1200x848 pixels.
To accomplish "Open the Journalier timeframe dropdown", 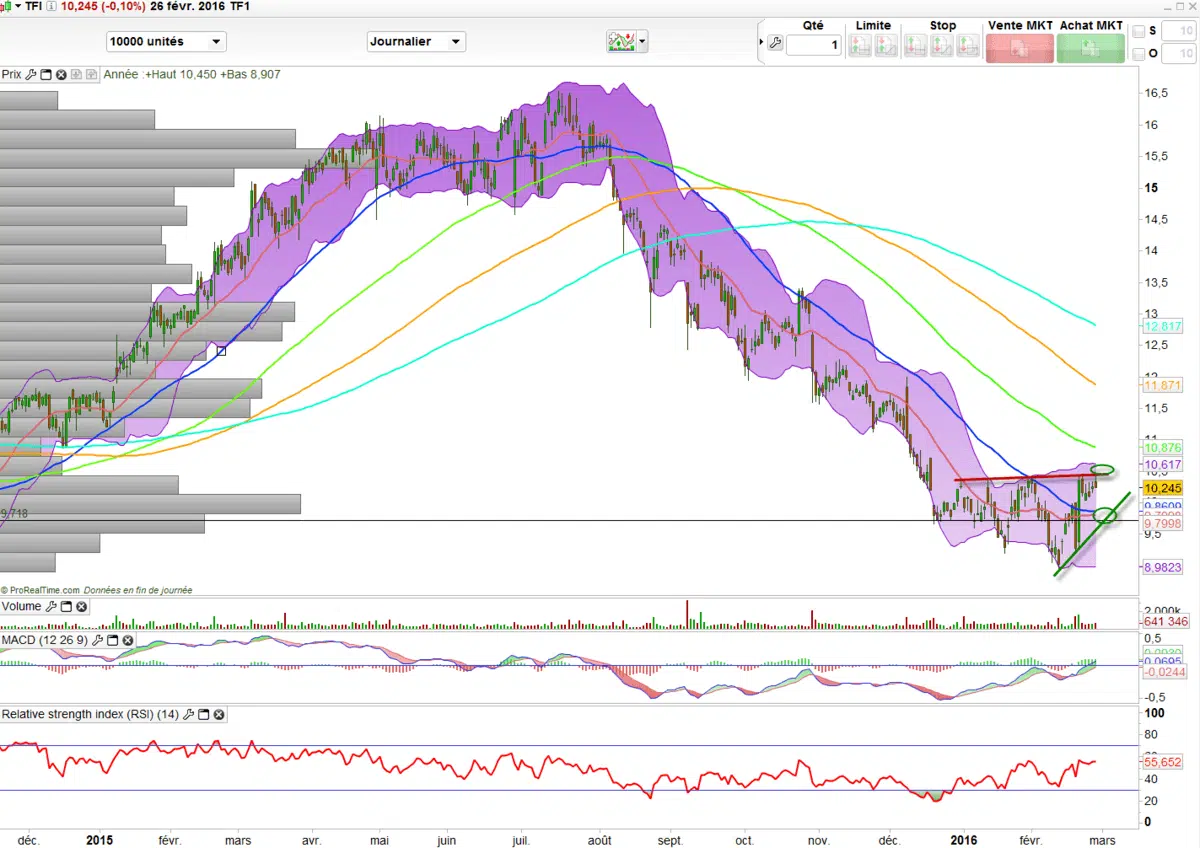I will click(455, 42).
